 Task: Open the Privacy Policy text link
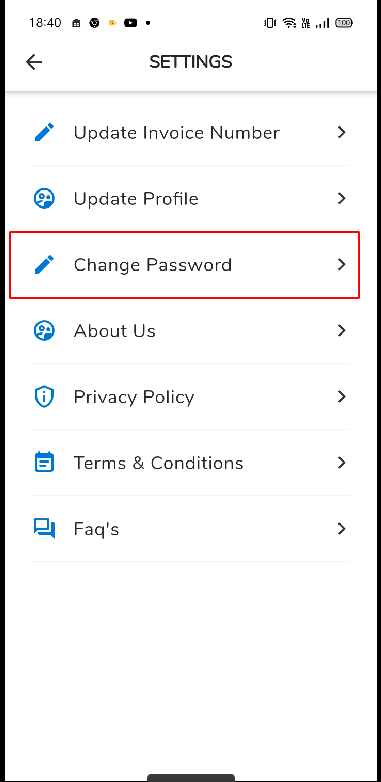134,397
